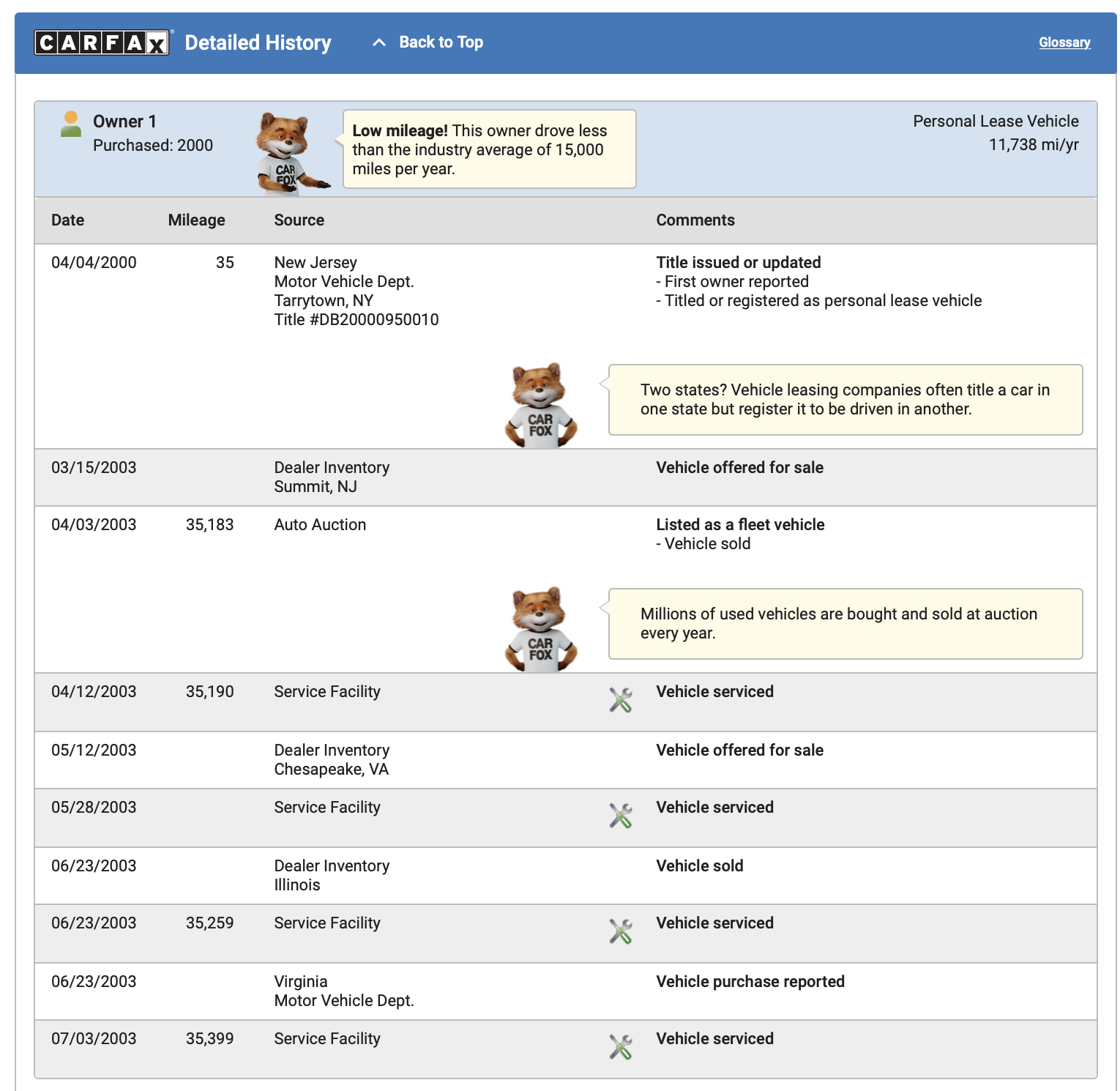The image size is (1120, 1091).
Task: Click Listed as a fleet vehicle comment
Action: click(x=740, y=525)
